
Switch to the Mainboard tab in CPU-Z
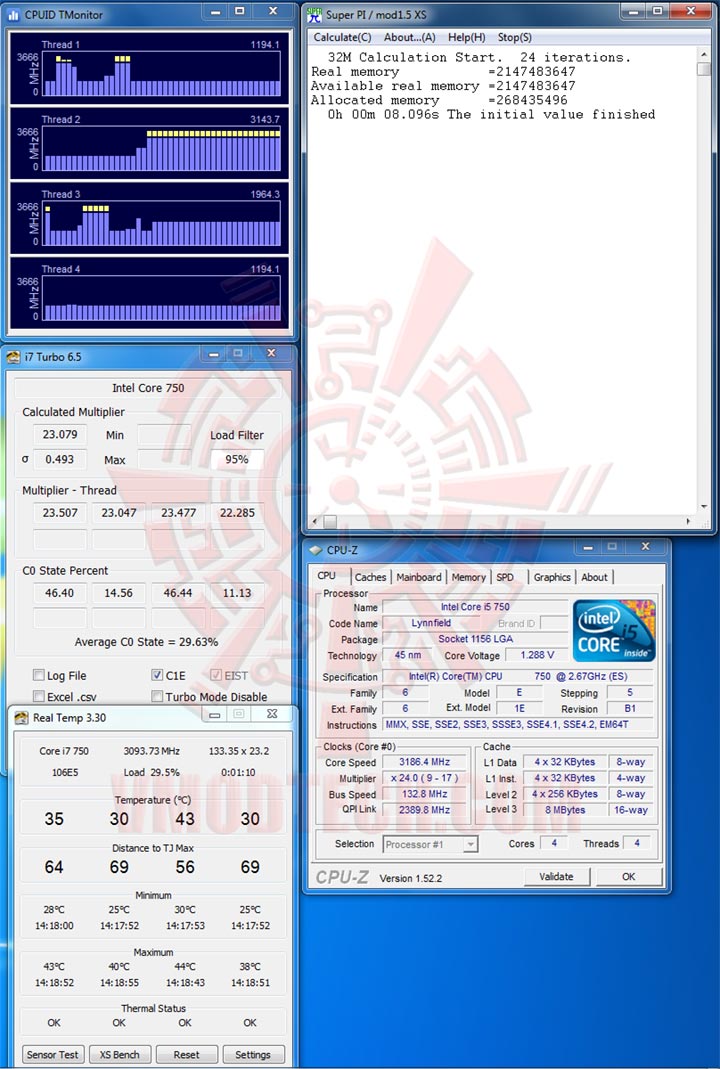pos(419,577)
